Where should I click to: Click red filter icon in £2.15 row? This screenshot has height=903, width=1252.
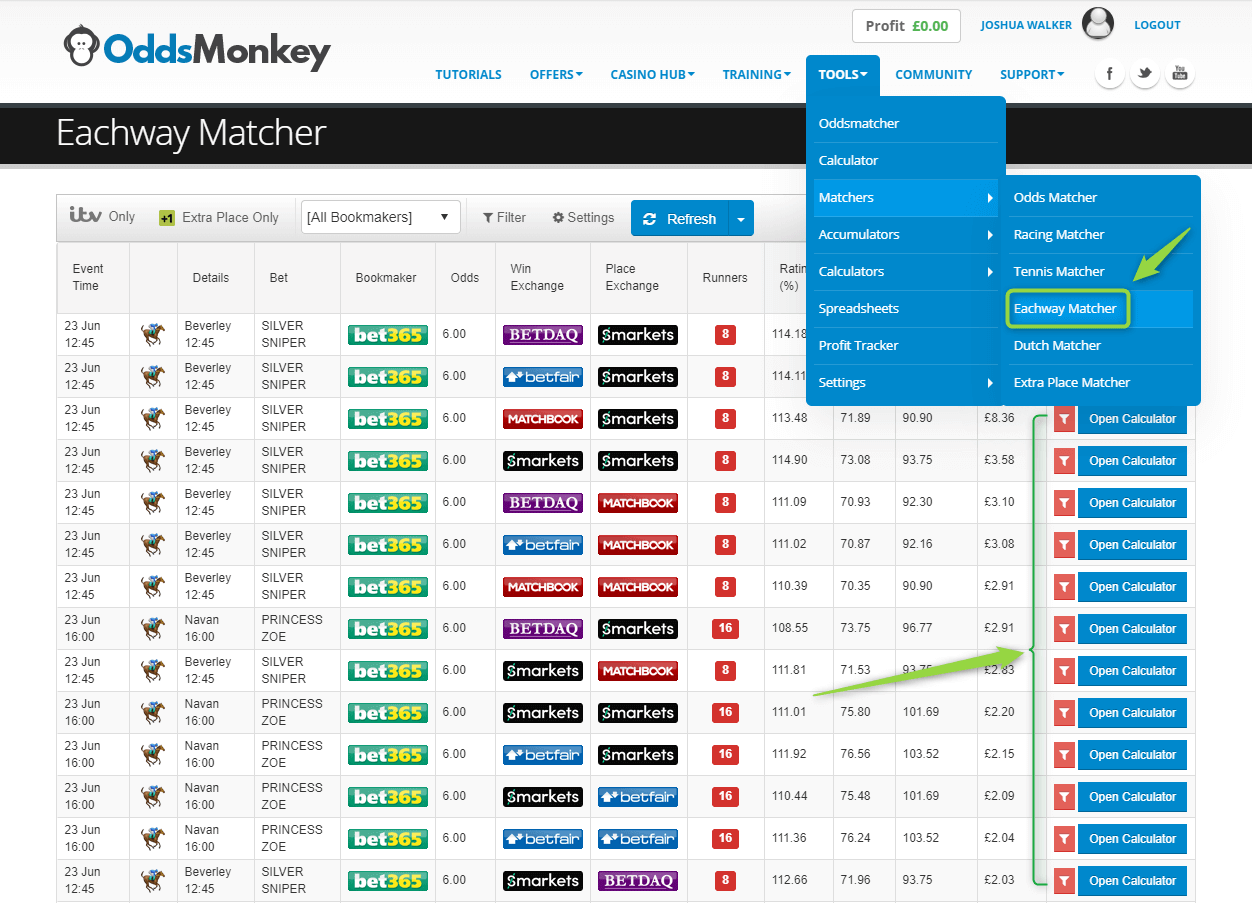(x=1064, y=755)
